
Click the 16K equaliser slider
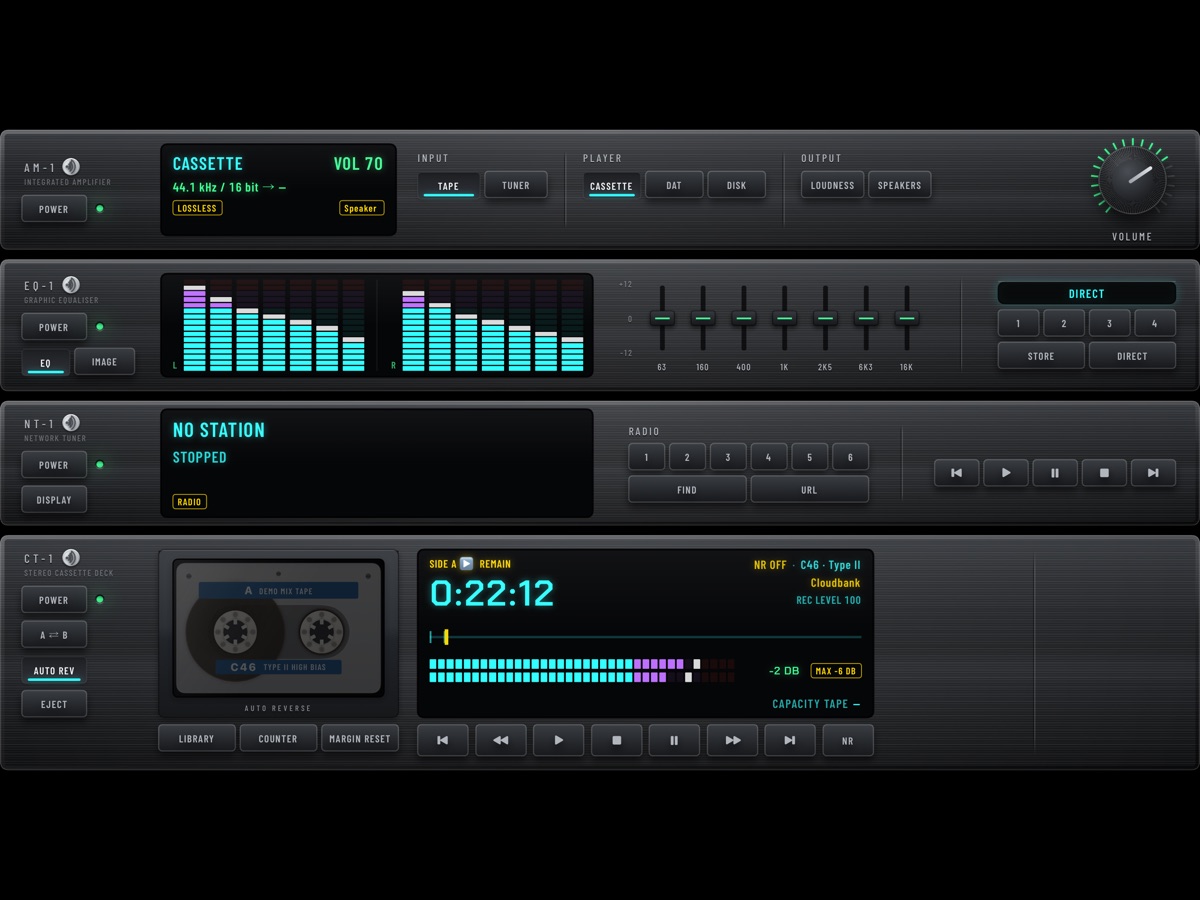[x=906, y=318]
